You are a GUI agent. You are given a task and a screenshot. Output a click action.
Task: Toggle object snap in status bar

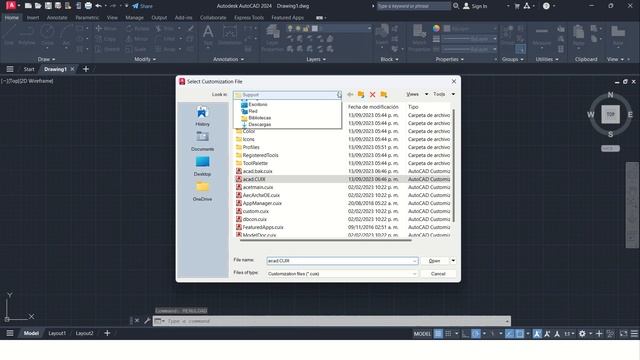(520, 333)
